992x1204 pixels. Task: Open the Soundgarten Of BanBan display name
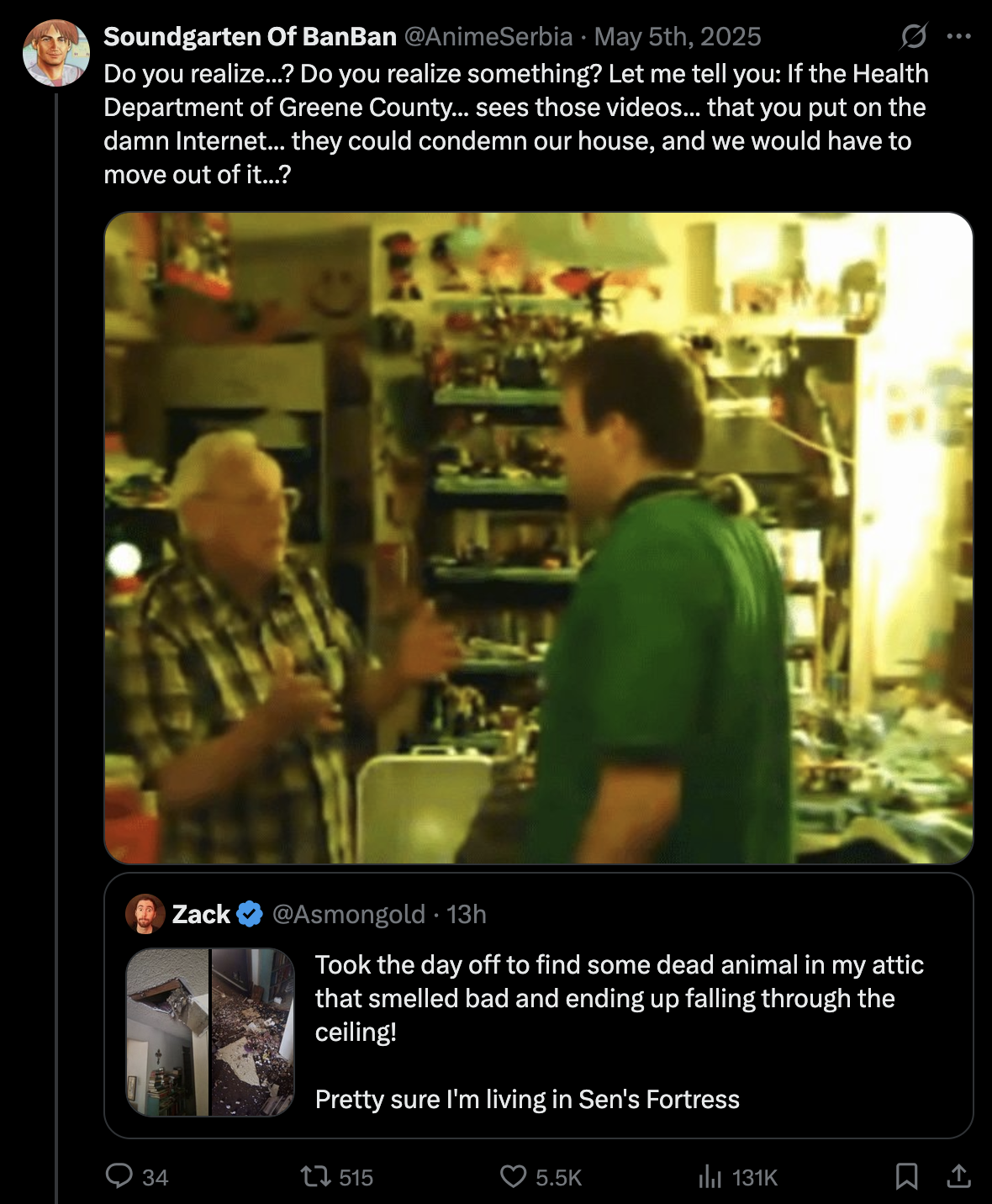[x=250, y=37]
